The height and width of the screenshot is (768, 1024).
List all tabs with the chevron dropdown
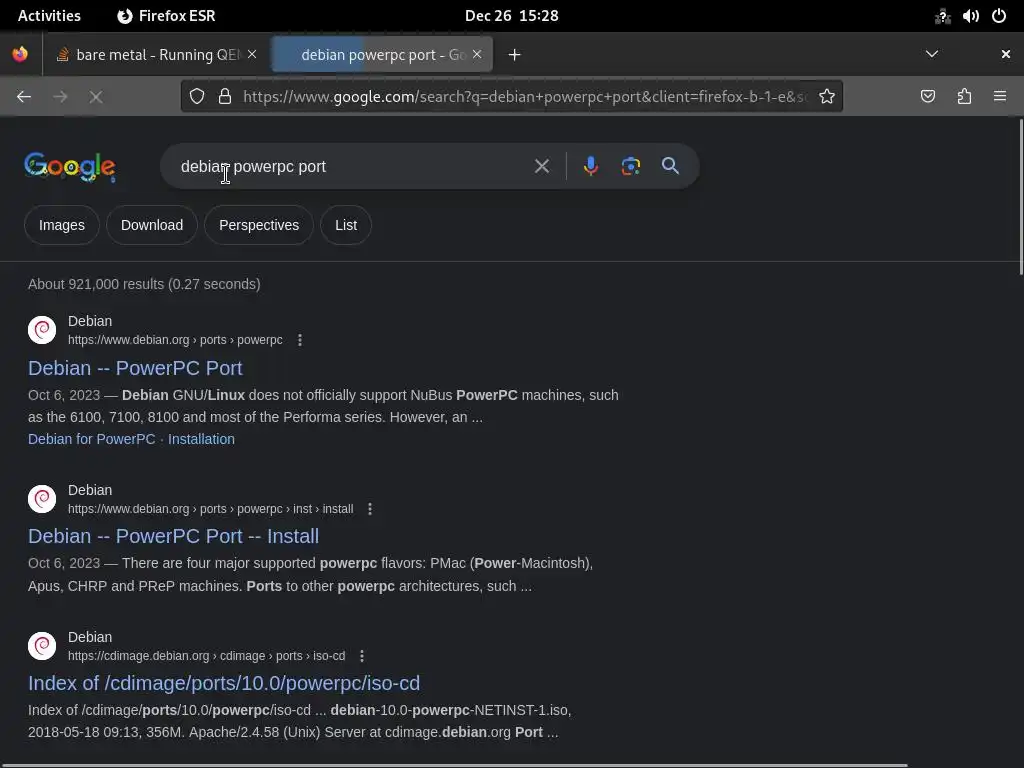pos(932,54)
